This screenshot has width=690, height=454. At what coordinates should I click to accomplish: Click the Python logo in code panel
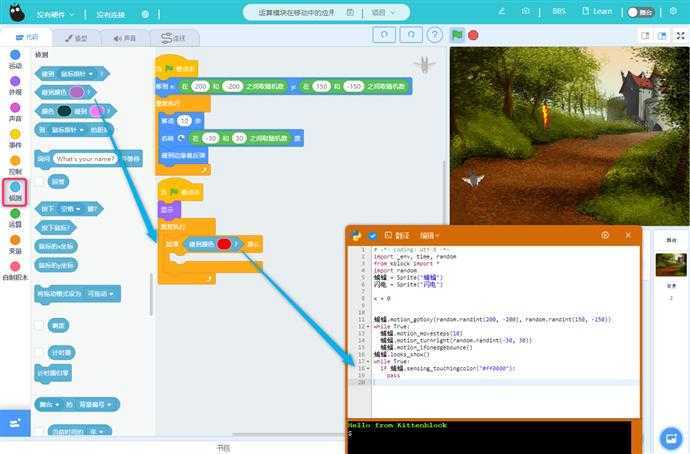point(356,236)
